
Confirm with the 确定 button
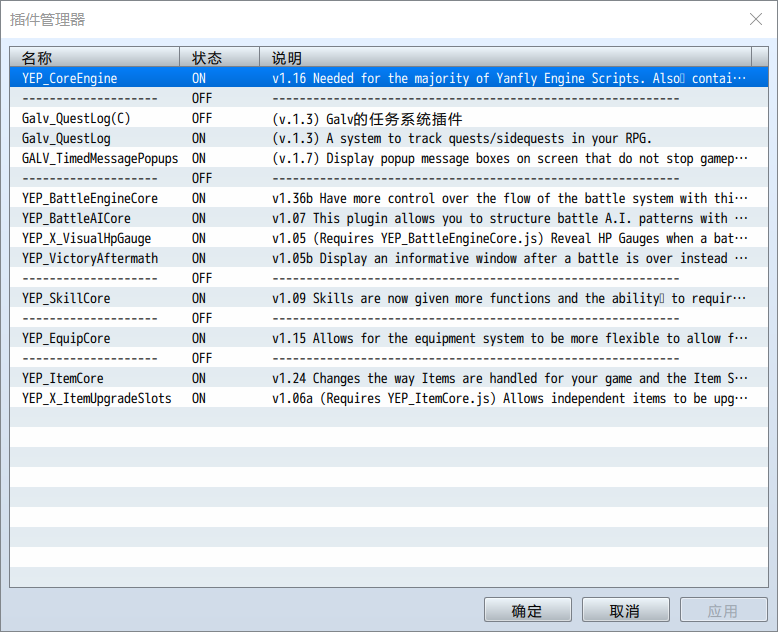pos(528,610)
